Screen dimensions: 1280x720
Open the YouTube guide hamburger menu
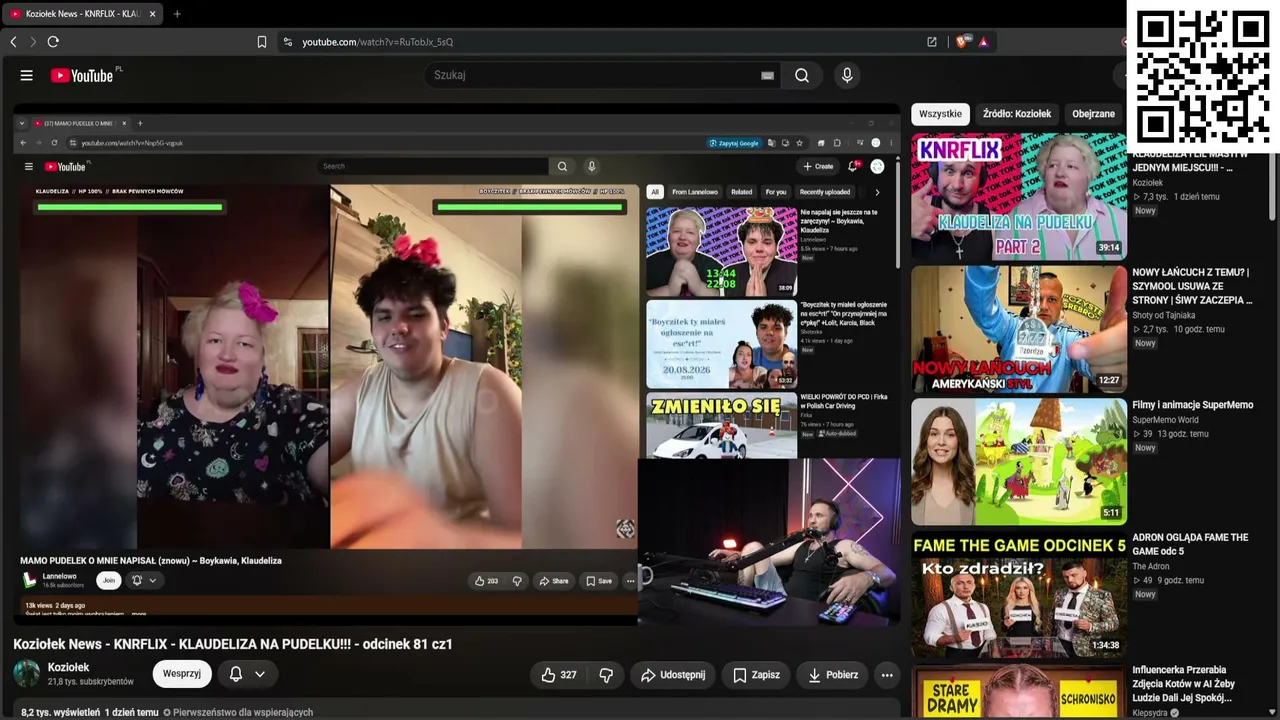(27, 75)
